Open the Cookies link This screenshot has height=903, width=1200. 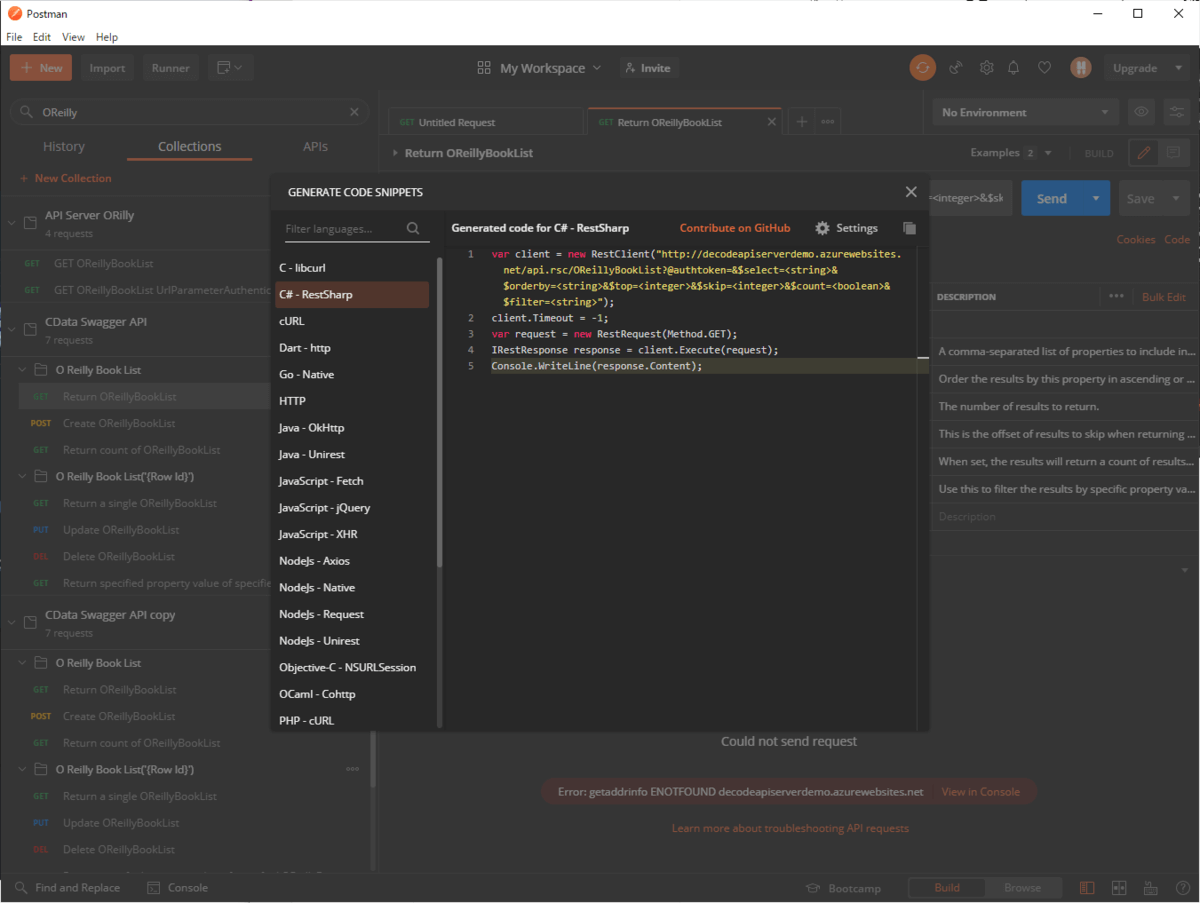click(x=1136, y=239)
